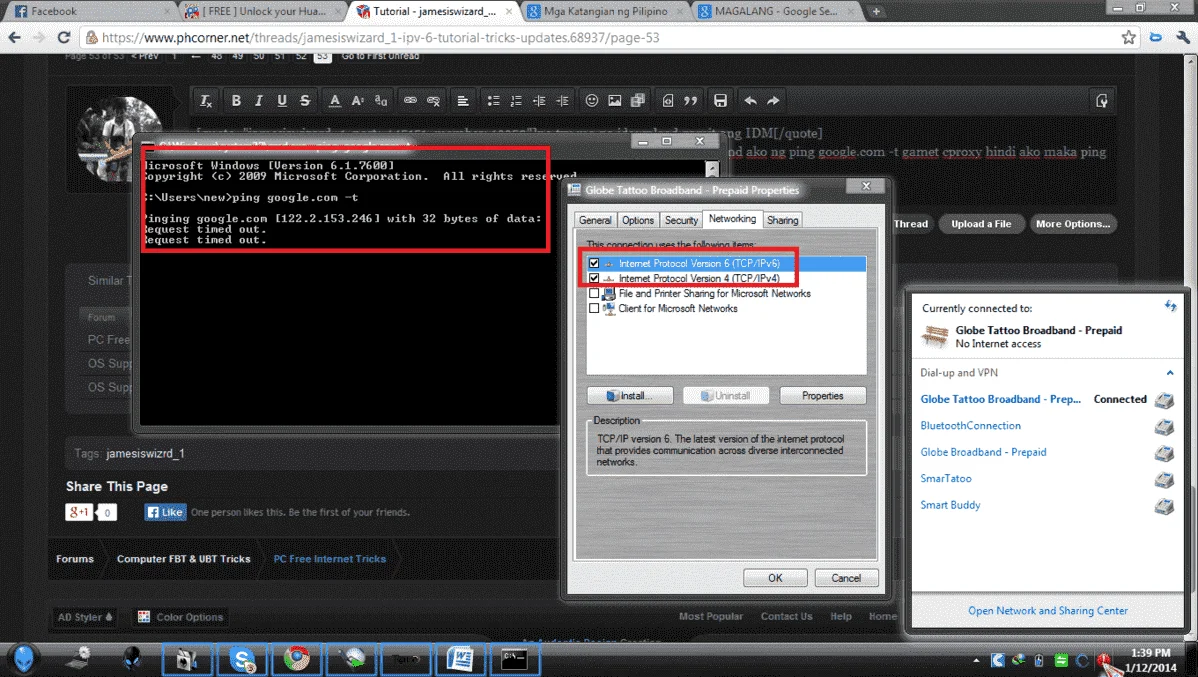Click OK in Globe Tattoo Properties dialog
This screenshot has height=677, width=1198.
point(775,578)
